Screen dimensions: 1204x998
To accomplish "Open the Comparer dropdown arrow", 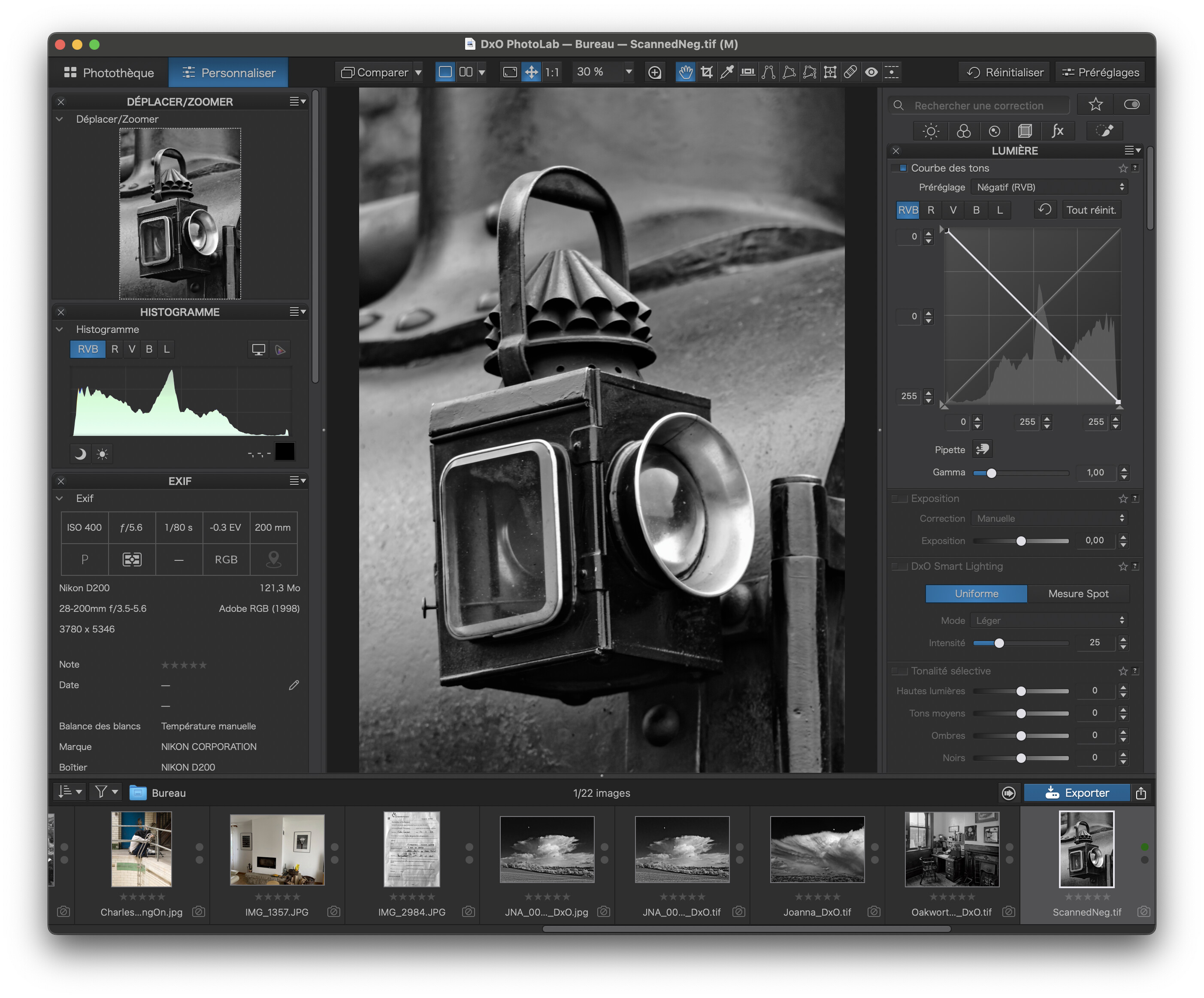I will point(419,72).
